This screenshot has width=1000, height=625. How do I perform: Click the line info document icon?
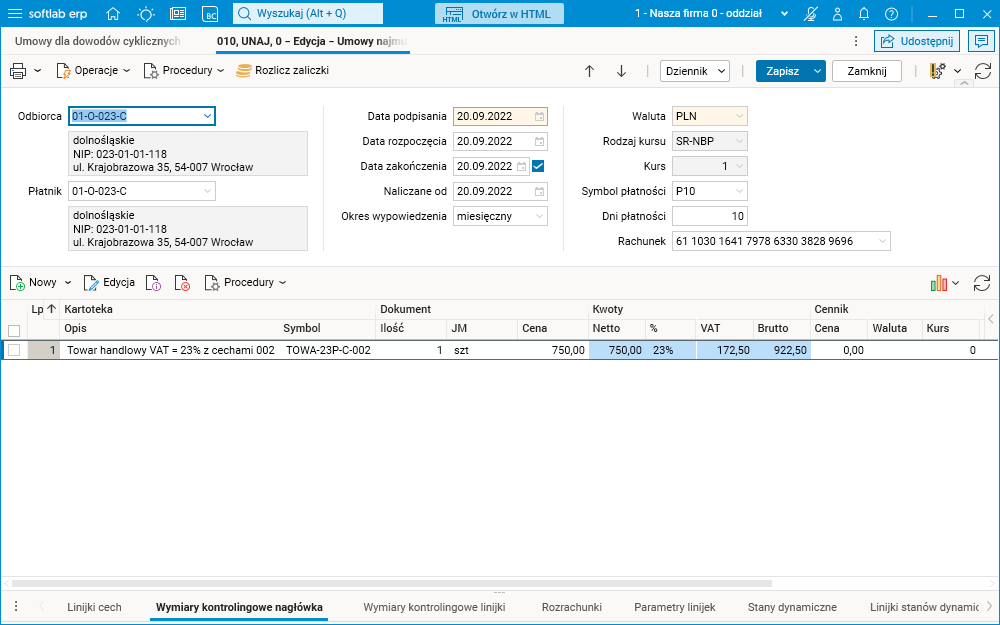pyautogui.click(x=153, y=283)
